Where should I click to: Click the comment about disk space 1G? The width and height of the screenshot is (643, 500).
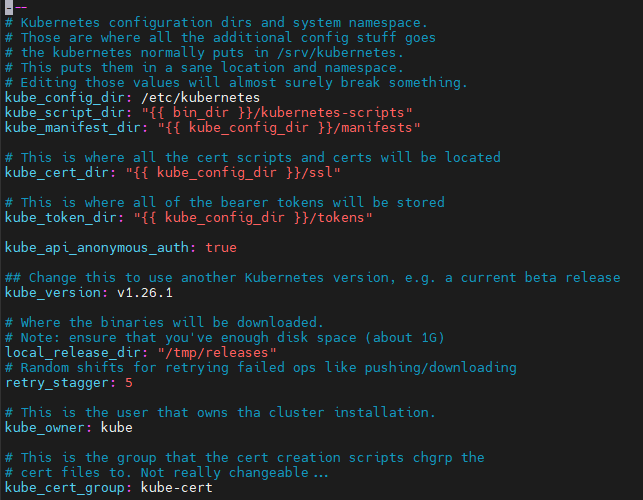coord(225,338)
